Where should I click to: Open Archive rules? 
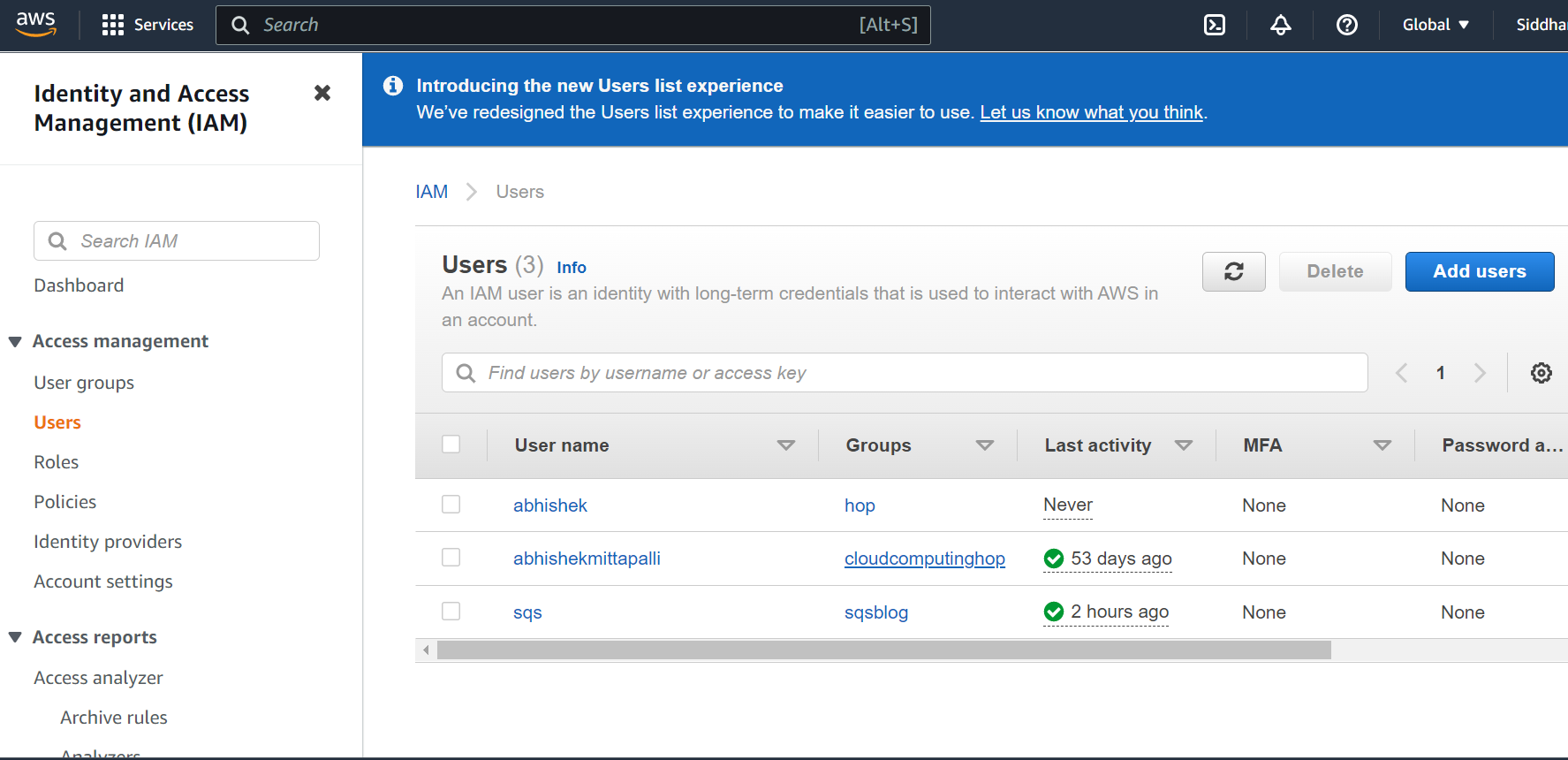click(114, 718)
